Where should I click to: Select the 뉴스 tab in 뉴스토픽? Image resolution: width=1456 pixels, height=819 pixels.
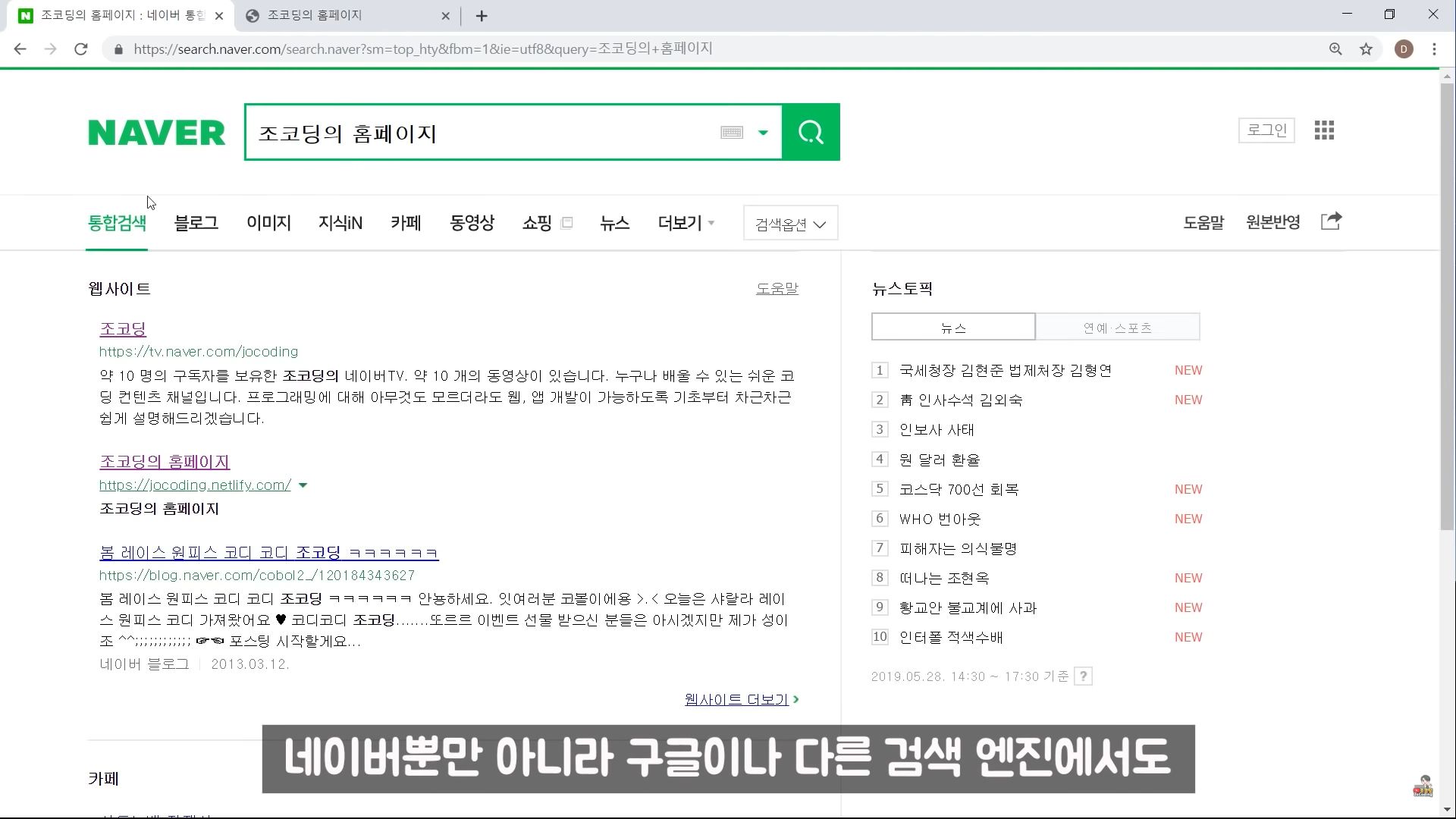(x=953, y=327)
